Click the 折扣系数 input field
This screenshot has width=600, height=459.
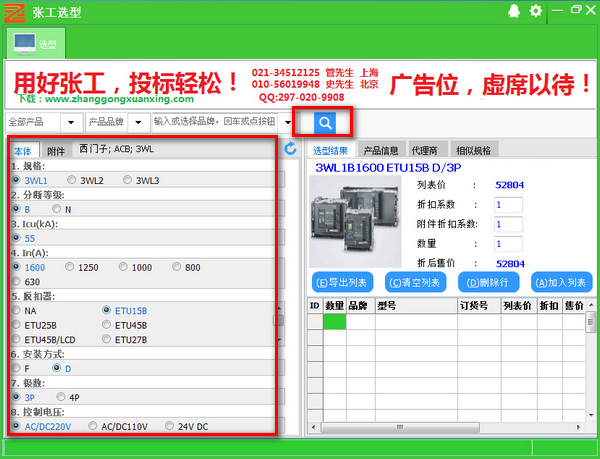click(x=509, y=205)
